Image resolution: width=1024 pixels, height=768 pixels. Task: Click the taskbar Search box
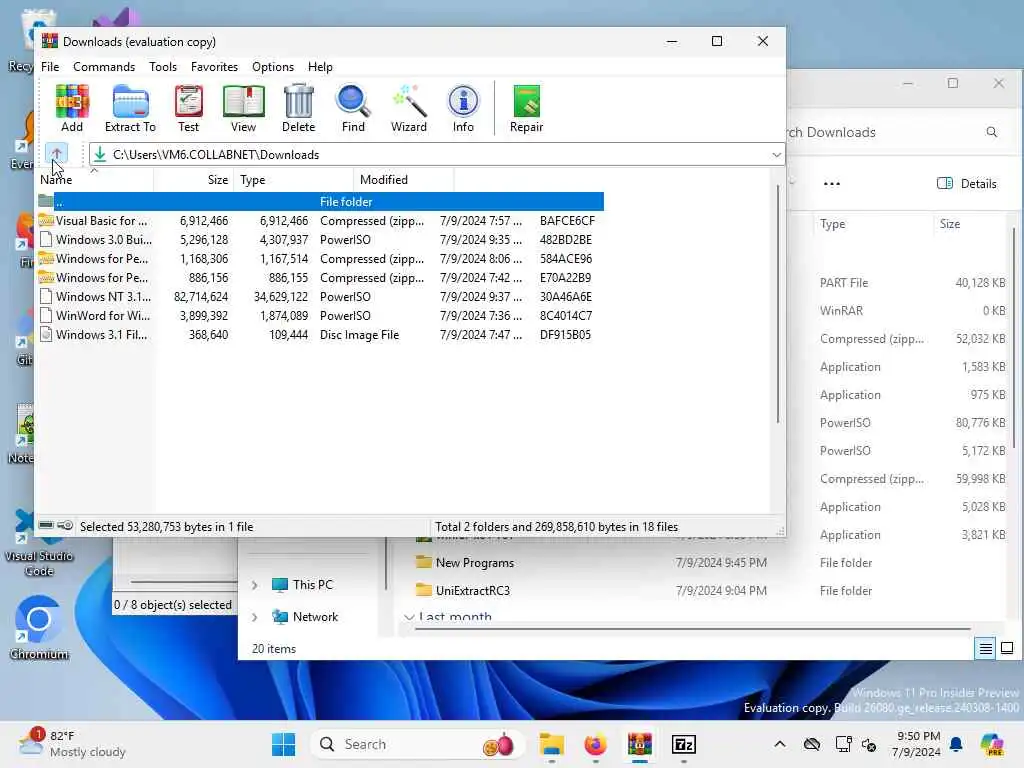tap(418, 744)
